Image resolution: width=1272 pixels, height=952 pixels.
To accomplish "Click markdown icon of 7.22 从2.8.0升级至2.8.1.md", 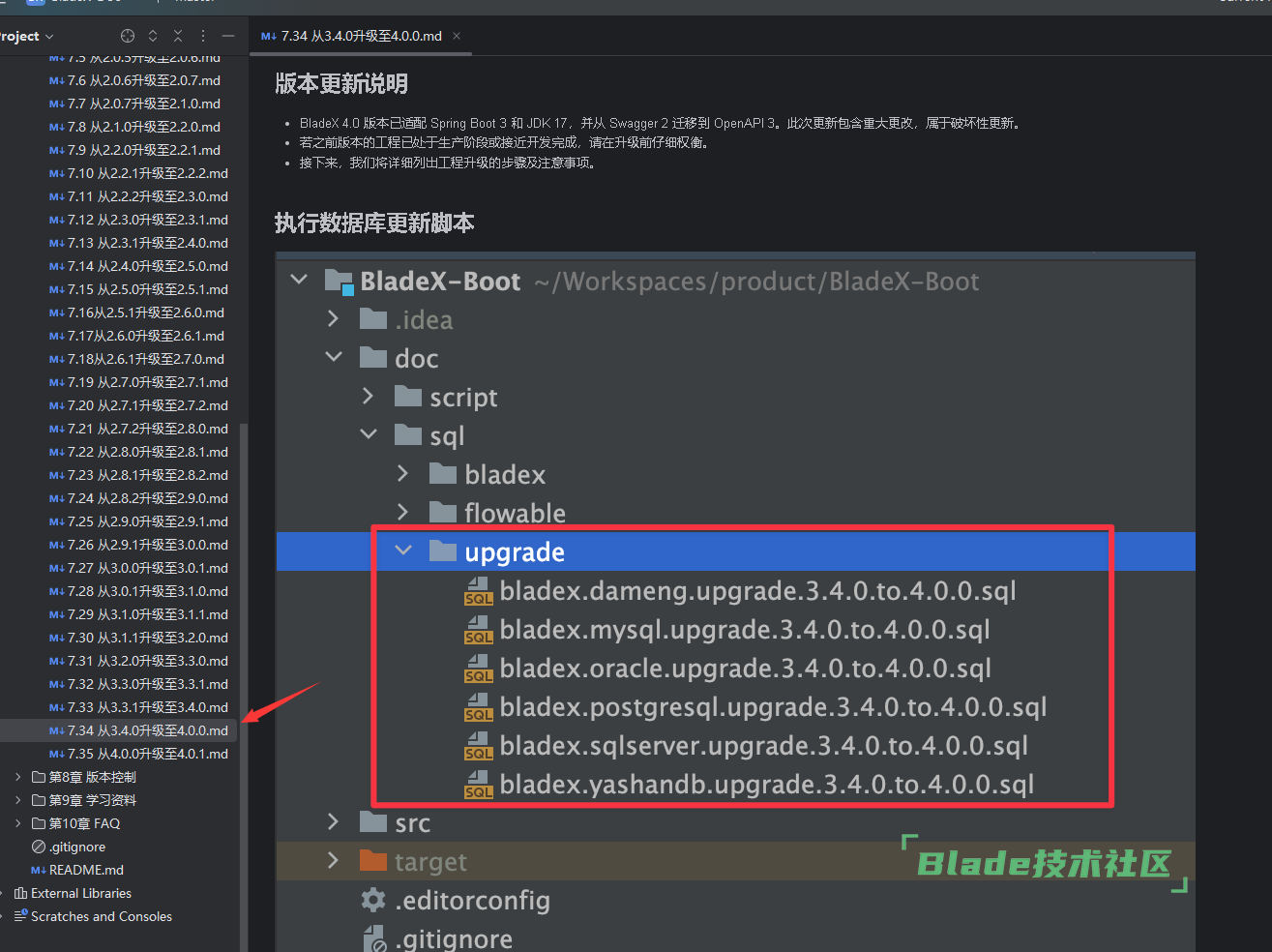I will [57, 453].
